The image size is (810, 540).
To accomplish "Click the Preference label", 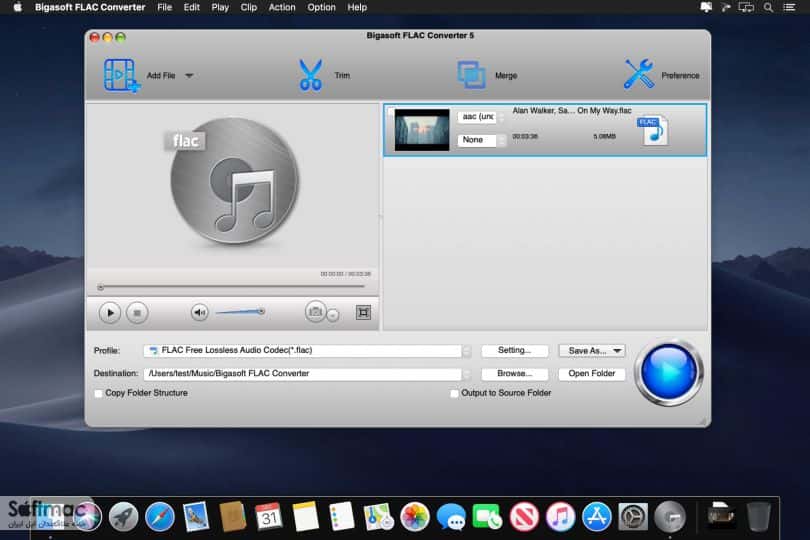I will 680,75.
